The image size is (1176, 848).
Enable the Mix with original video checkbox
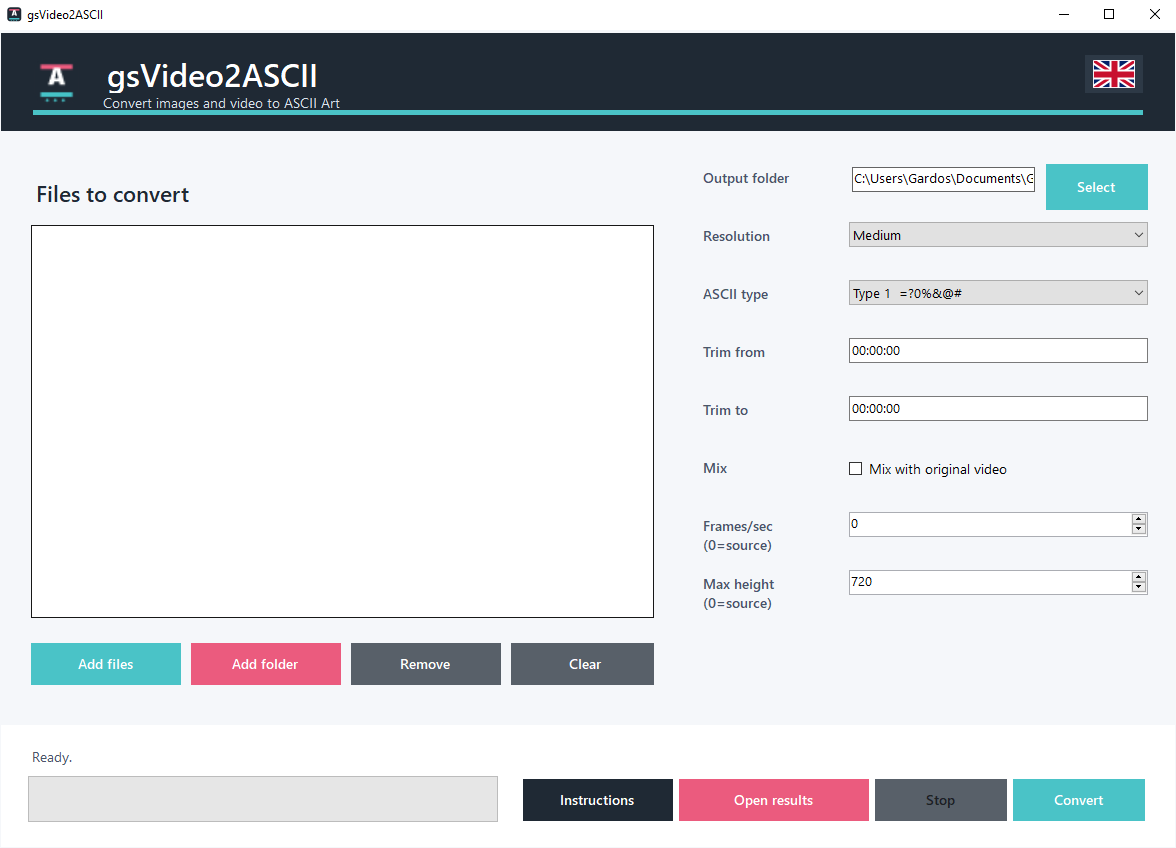(855, 469)
